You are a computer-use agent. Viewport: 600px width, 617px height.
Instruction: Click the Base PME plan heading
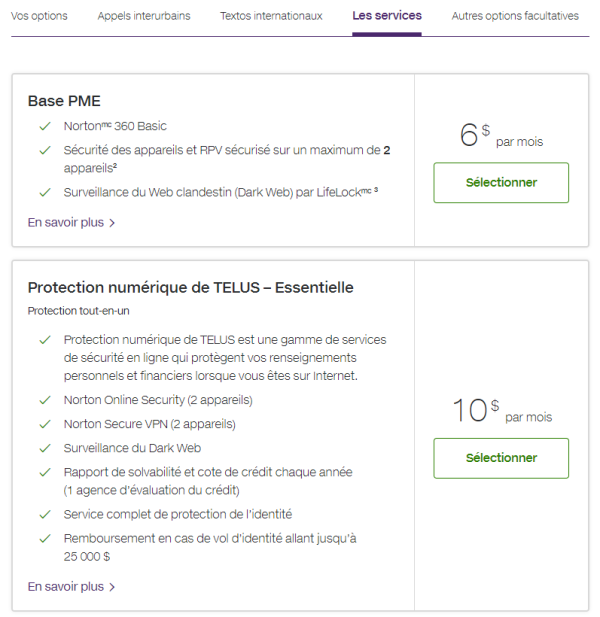pyautogui.click(x=64, y=101)
